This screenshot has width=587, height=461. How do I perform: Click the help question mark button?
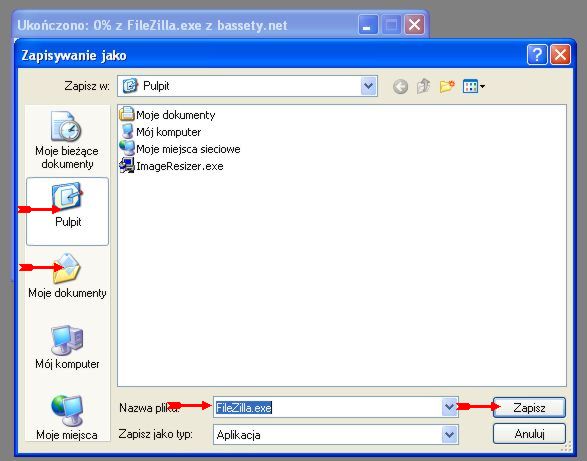click(537, 55)
